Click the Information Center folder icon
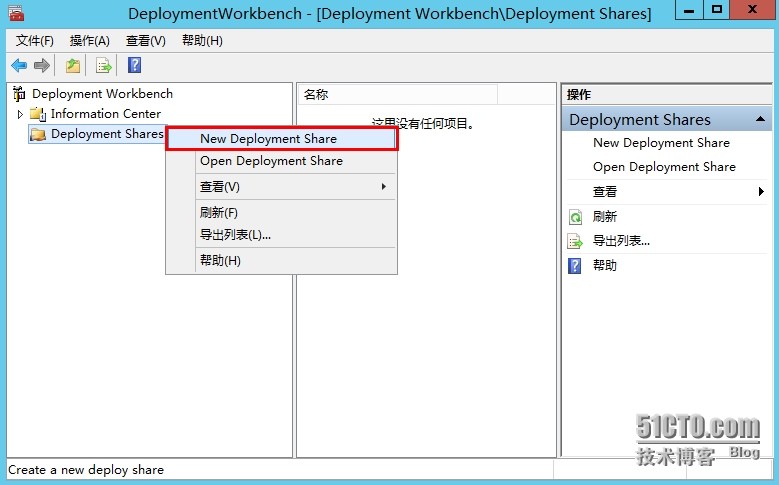 38,114
